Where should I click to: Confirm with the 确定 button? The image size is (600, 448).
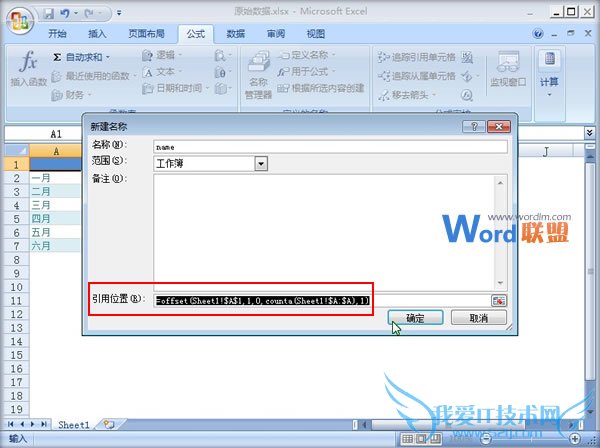click(x=415, y=318)
